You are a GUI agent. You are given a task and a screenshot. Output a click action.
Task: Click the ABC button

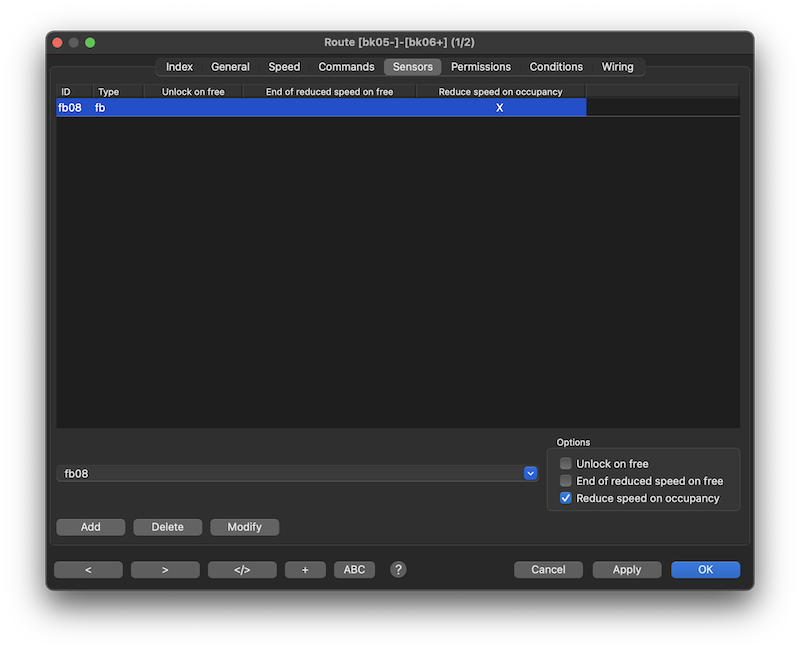tap(354, 569)
